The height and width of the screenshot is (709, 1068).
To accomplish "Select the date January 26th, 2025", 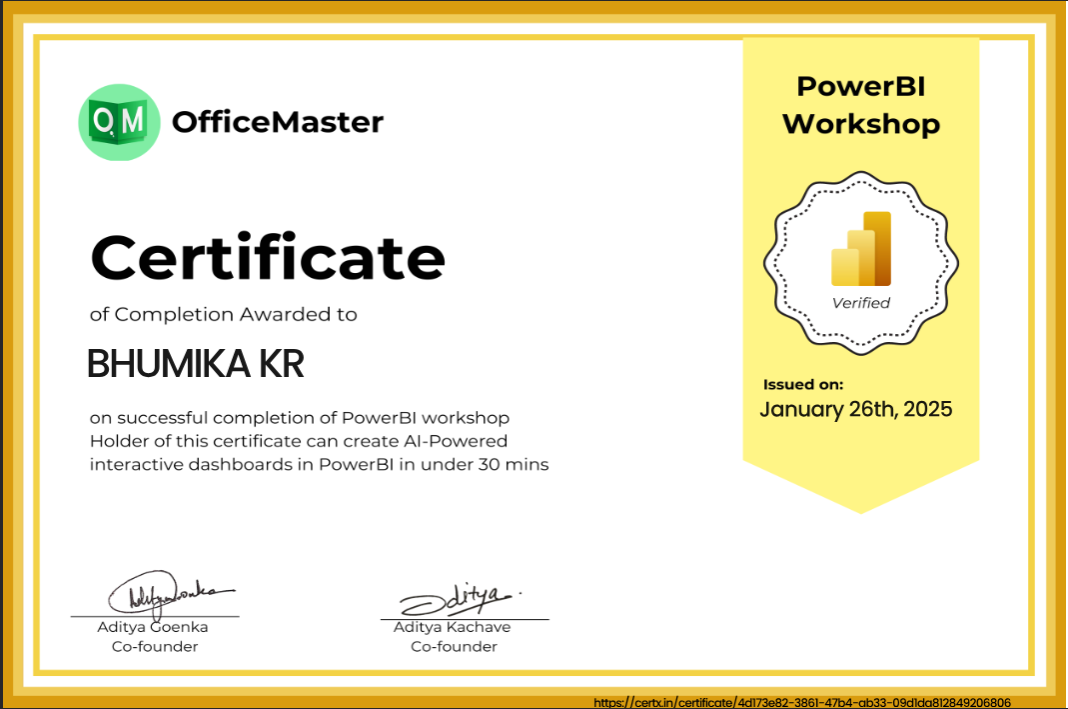I will pyautogui.click(x=855, y=409).
